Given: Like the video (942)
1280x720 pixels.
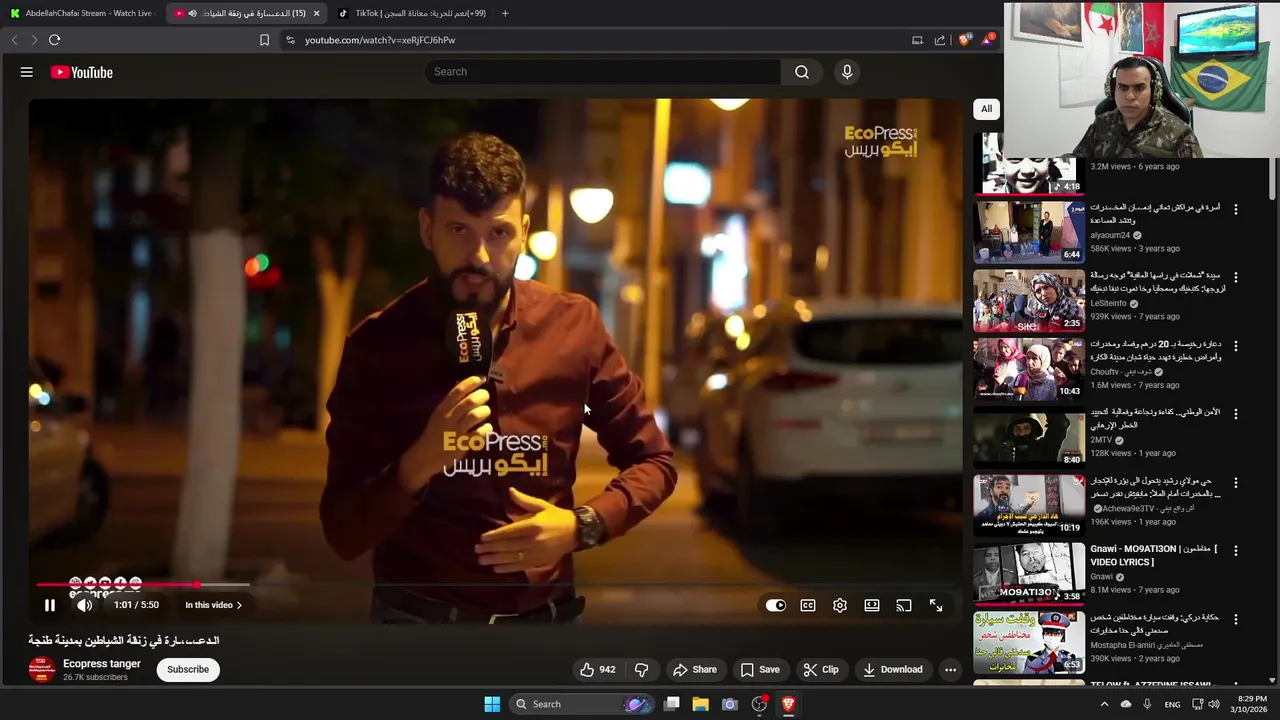Looking at the screenshot, I should (x=598, y=669).
